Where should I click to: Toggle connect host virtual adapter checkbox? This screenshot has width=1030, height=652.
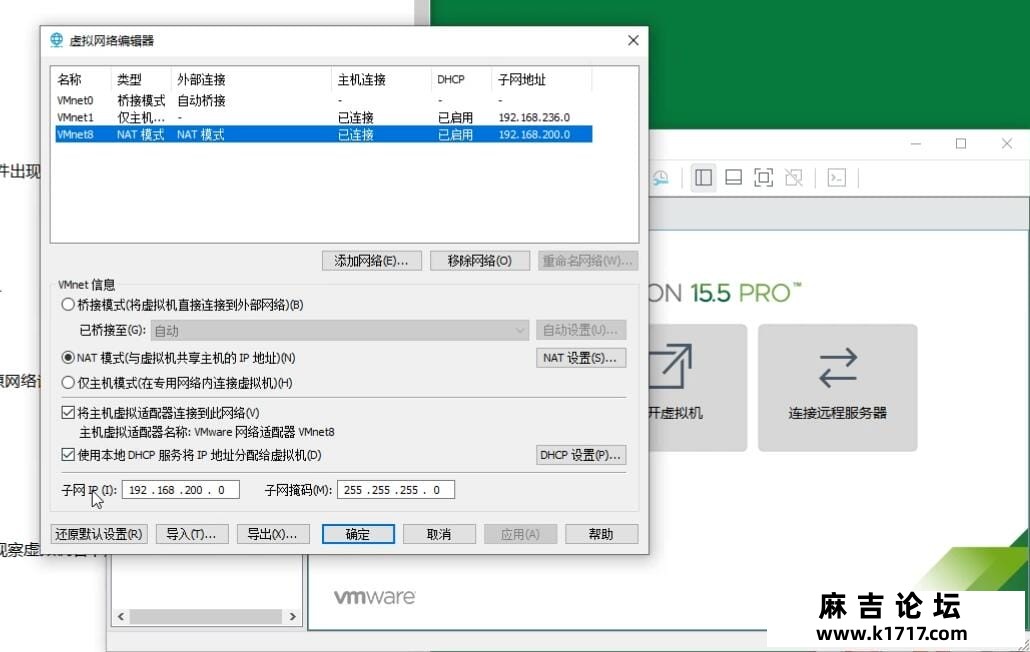click(x=68, y=412)
